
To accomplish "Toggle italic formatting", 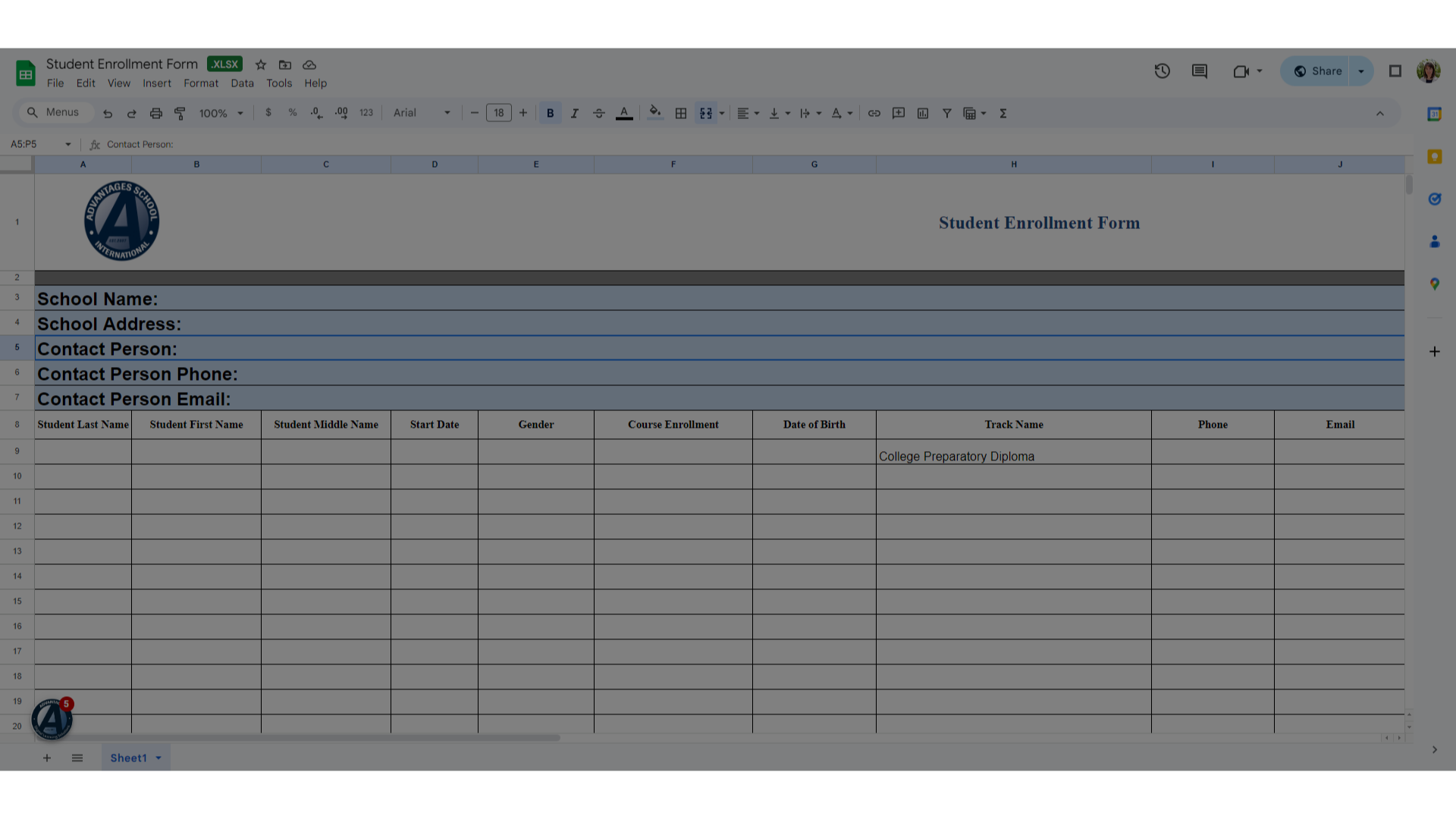I will coord(574,113).
